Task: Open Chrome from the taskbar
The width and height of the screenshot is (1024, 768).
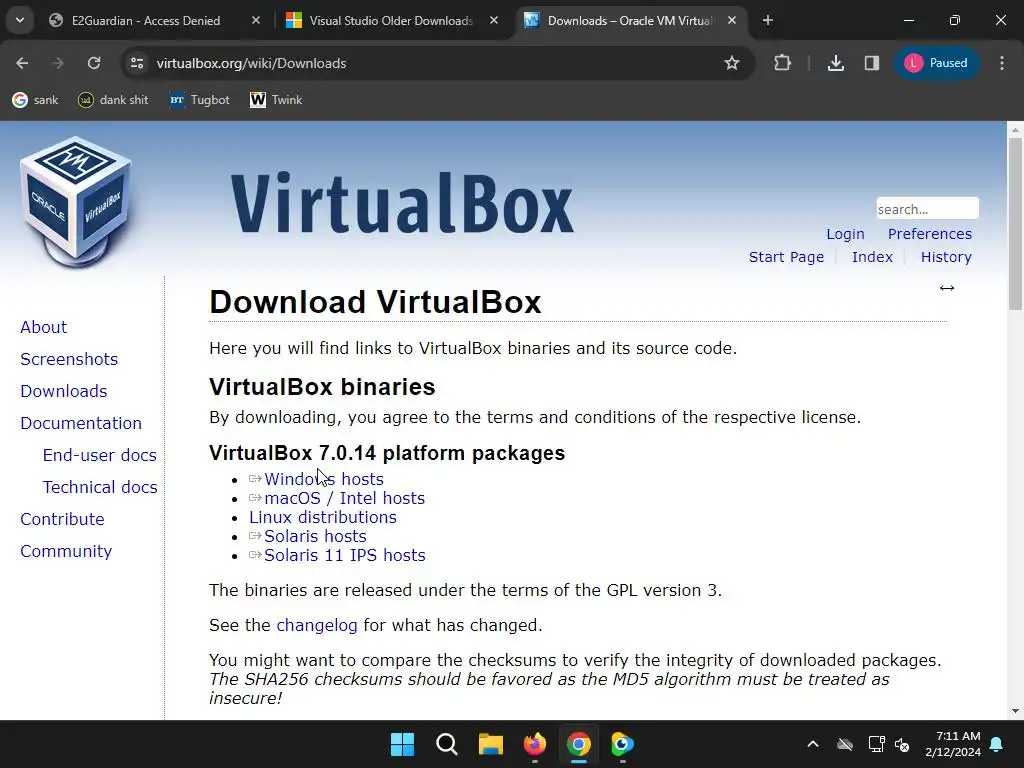Action: tap(579, 744)
